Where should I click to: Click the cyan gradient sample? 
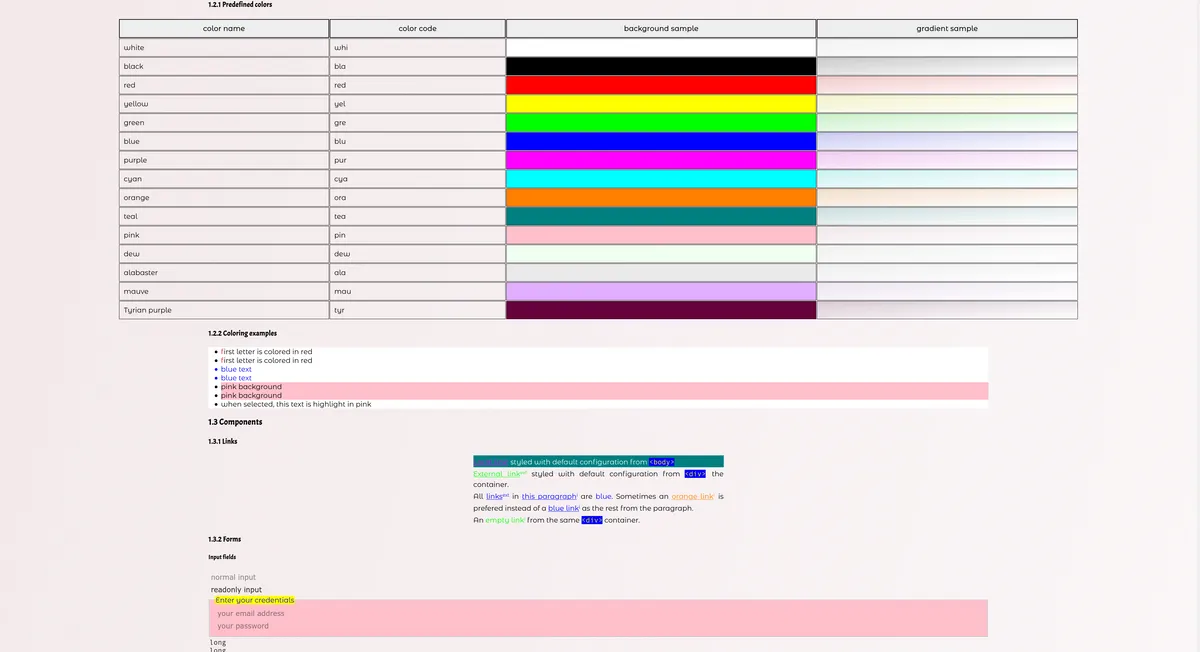[x=947, y=178]
